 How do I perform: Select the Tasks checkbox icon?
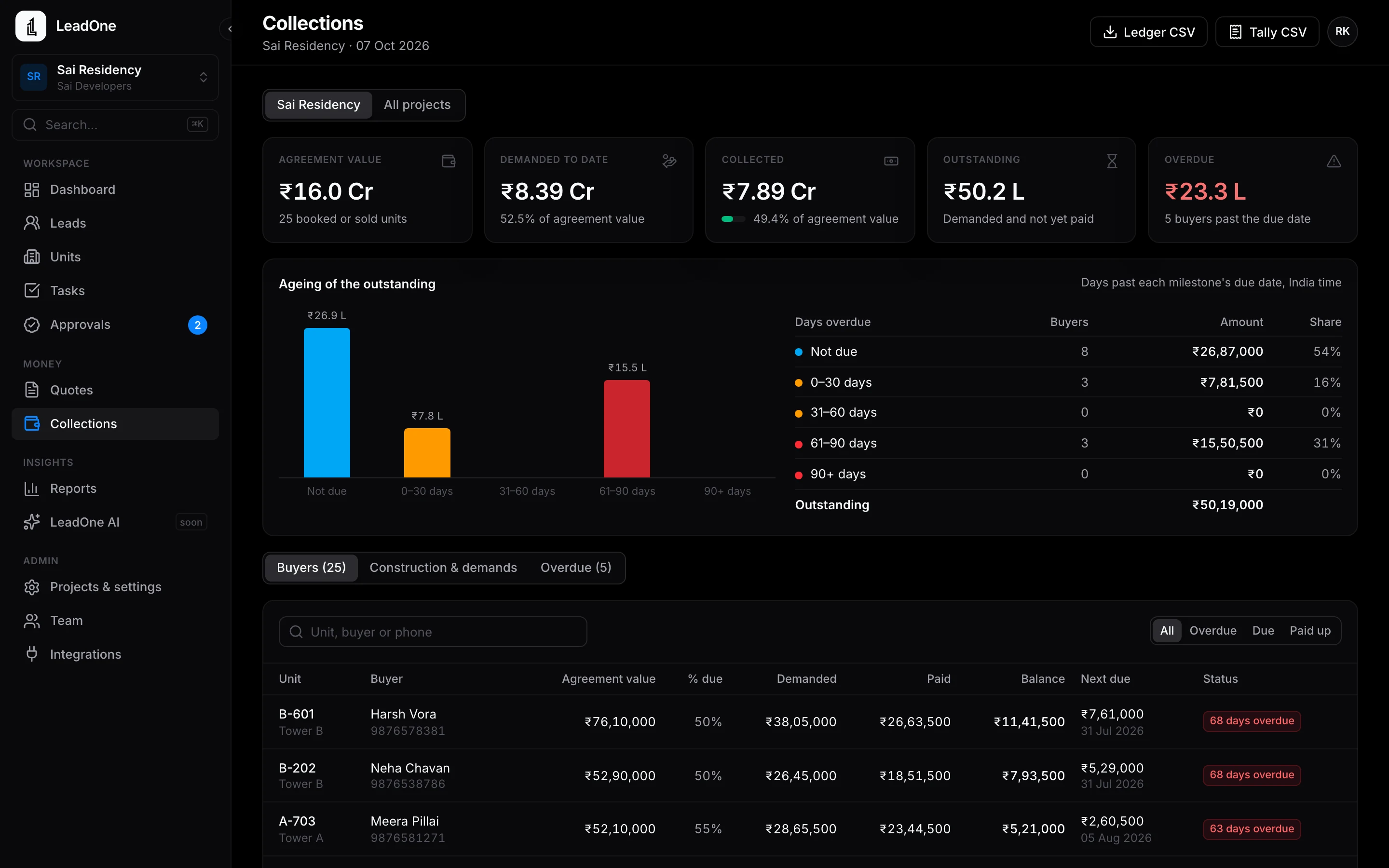pyautogui.click(x=31, y=290)
